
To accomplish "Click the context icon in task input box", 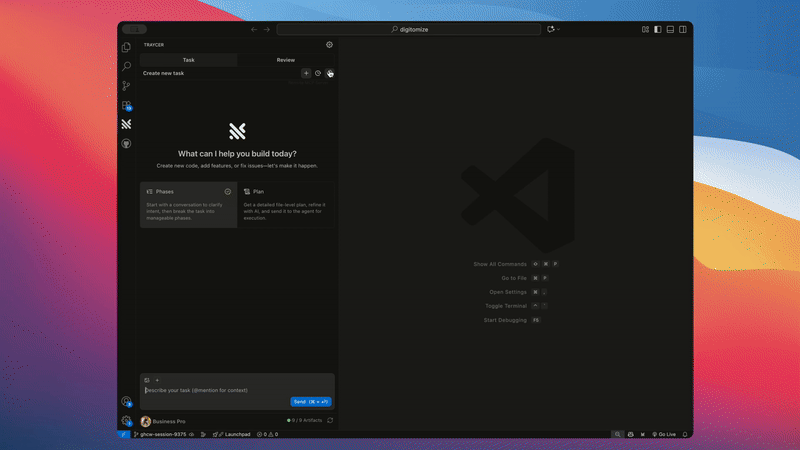I will point(147,380).
